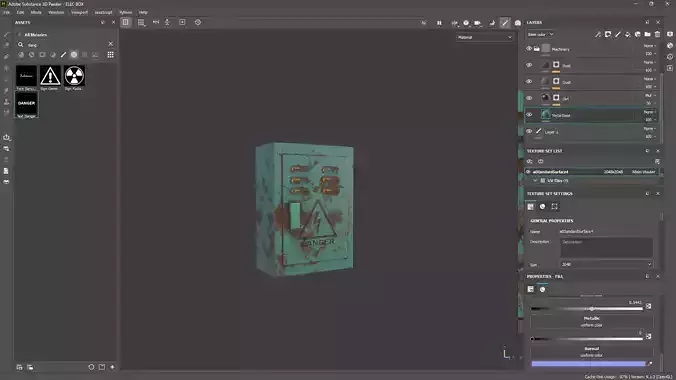This screenshot has width=676, height=380.
Task: Toggle the alphas filter in Assets
Action: pos(74,55)
